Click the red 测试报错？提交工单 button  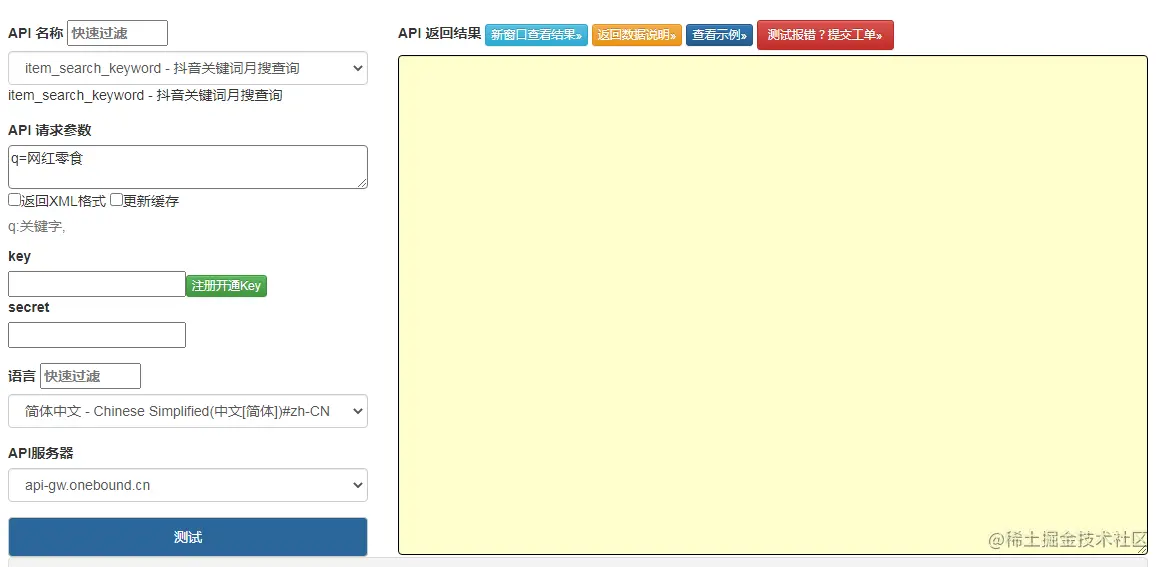(825, 35)
